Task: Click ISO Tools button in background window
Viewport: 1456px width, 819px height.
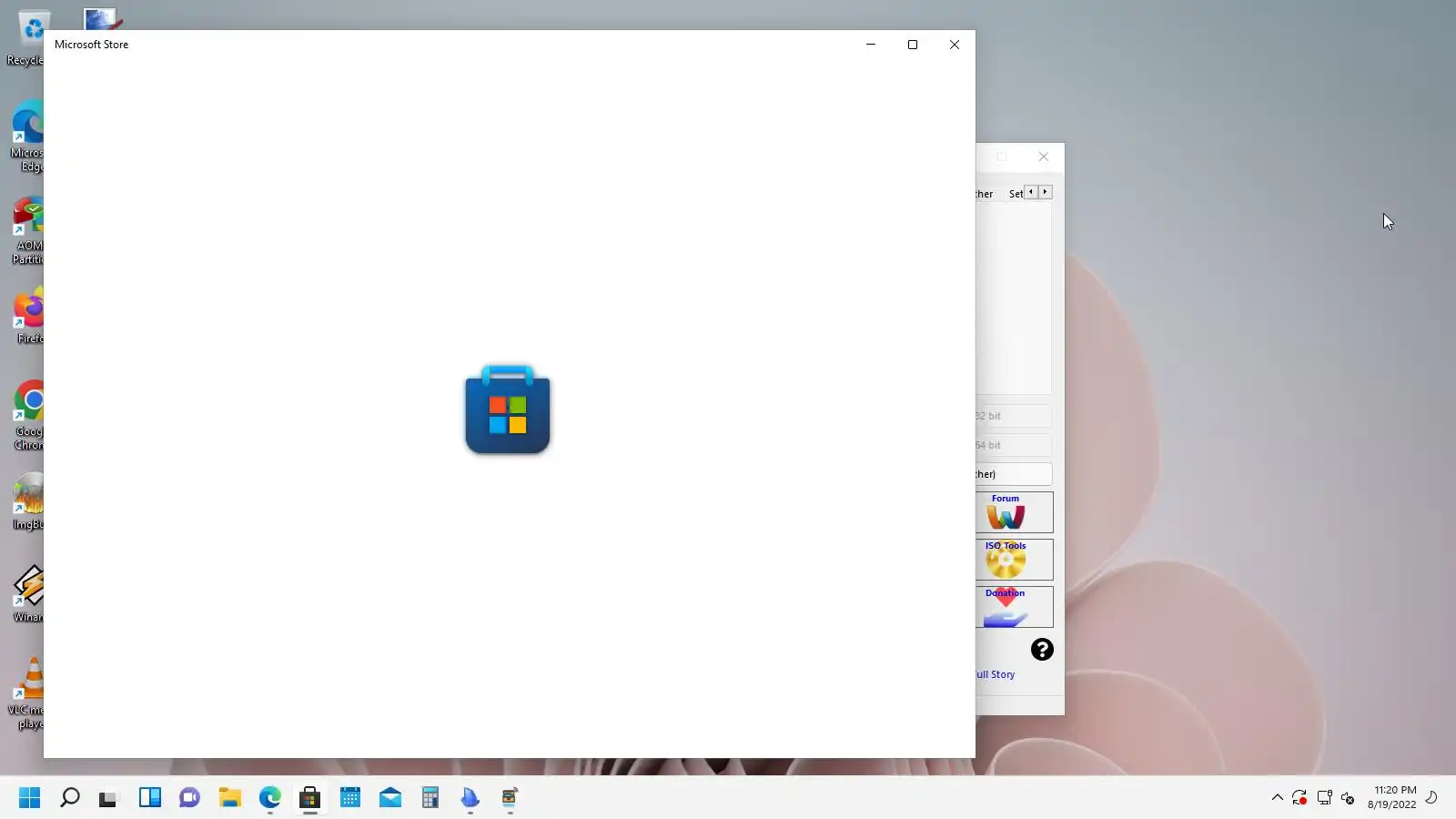Action: pyautogui.click(x=1015, y=560)
